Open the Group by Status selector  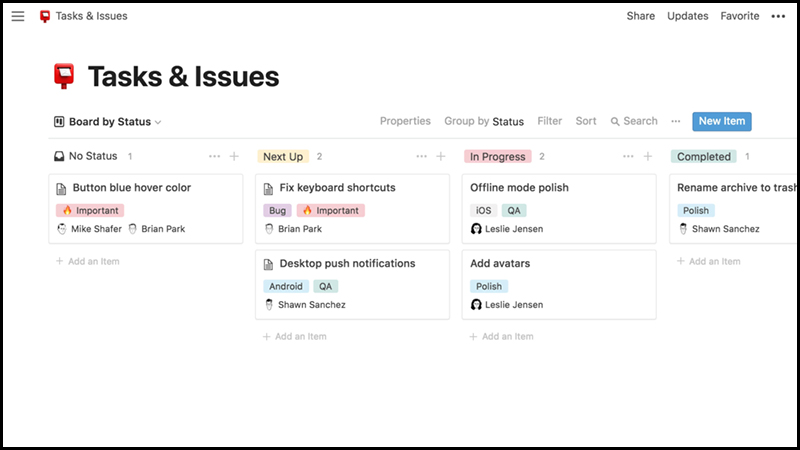pos(484,122)
